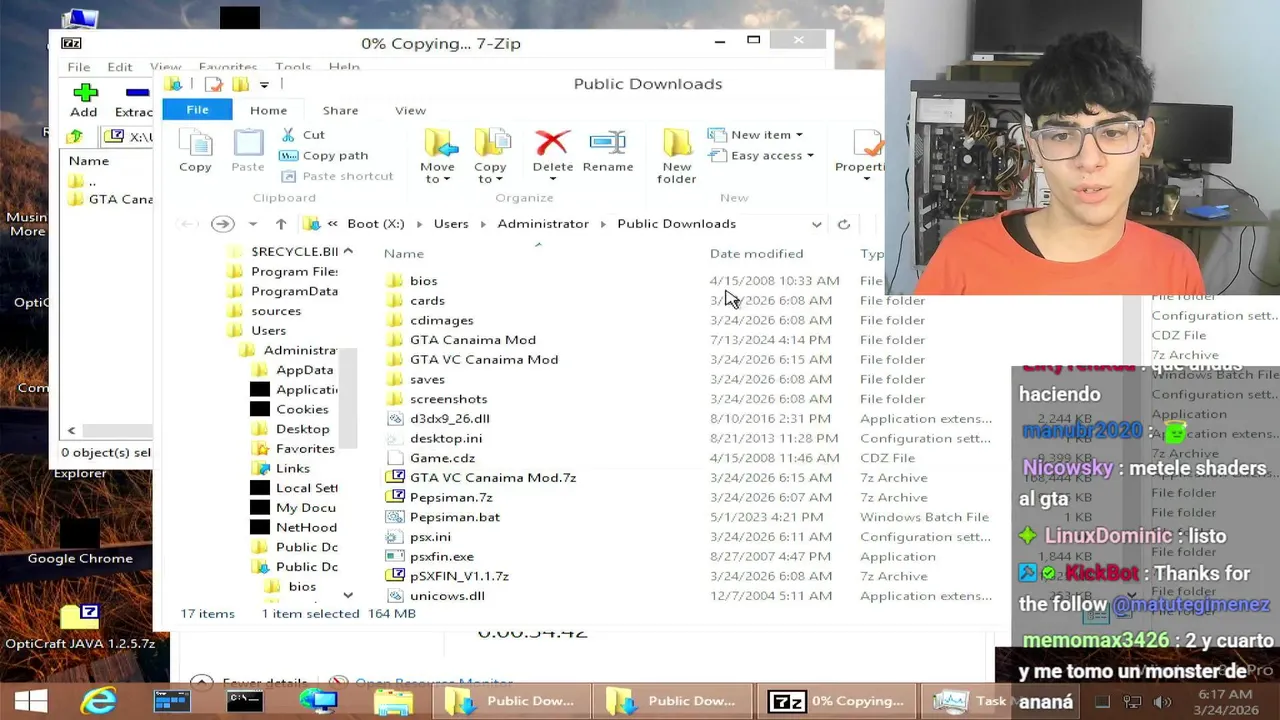Select the GTA Canaima Mod folder

[472, 340]
